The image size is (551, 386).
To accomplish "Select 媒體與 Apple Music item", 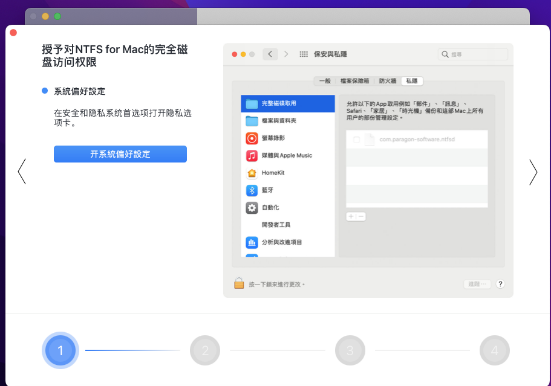I will click(288, 155).
